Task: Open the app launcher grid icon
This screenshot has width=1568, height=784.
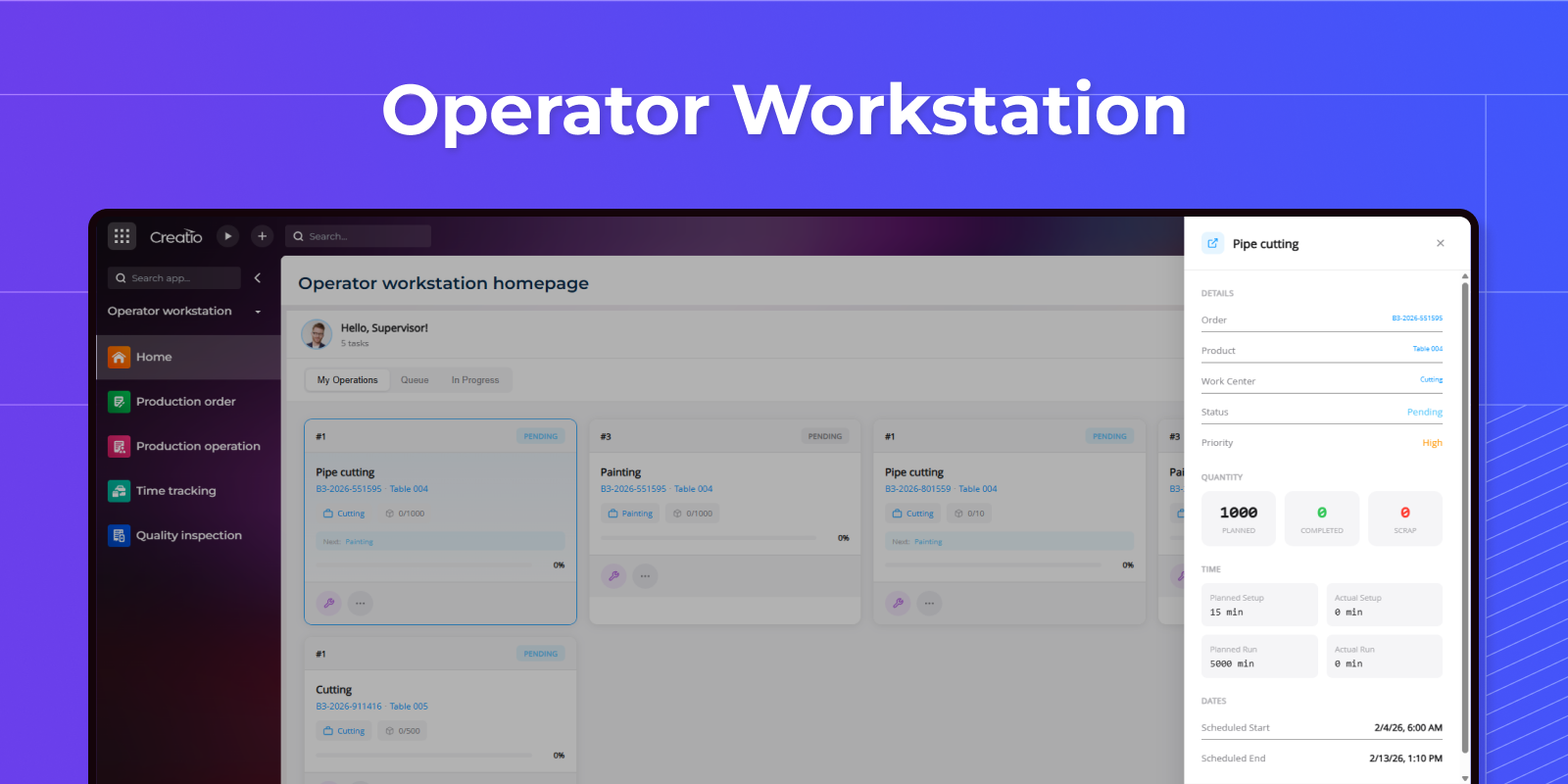Action: [122, 236]
